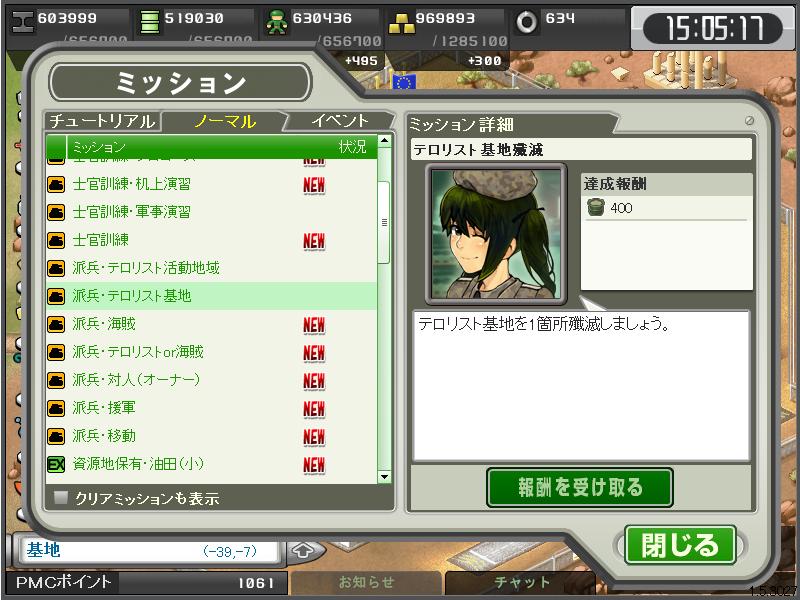
Task: Open the イベント tab
Action: (x=339, y=121)
